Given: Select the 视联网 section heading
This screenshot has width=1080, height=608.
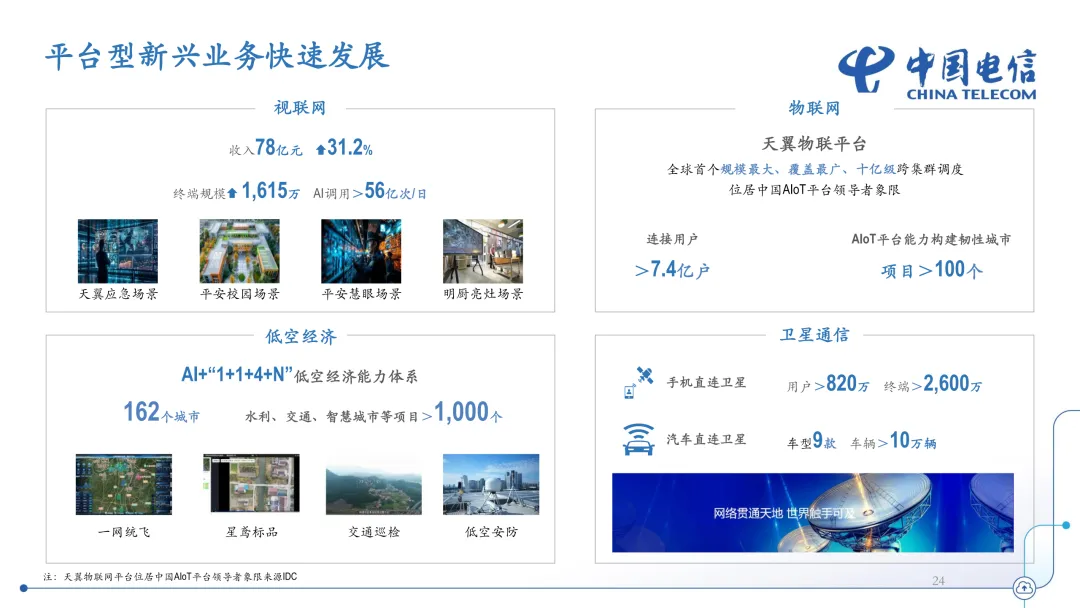Looking at the screenshot, I should [300, 107].
